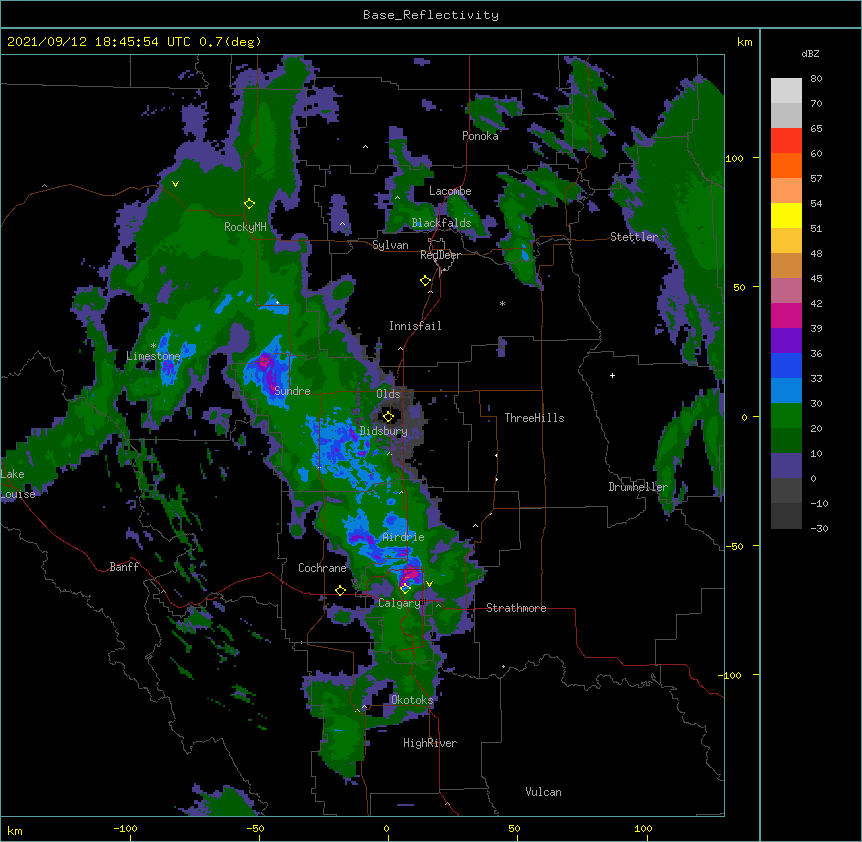Click the Olds city label

pos(388,394)
